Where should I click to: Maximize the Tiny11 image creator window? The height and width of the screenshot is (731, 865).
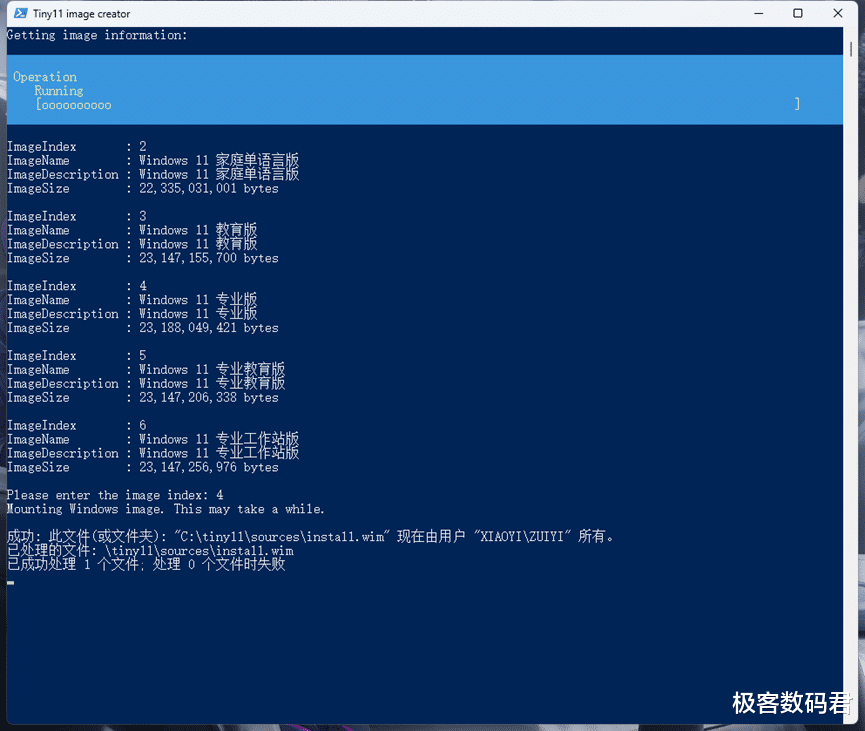(798, 13)
